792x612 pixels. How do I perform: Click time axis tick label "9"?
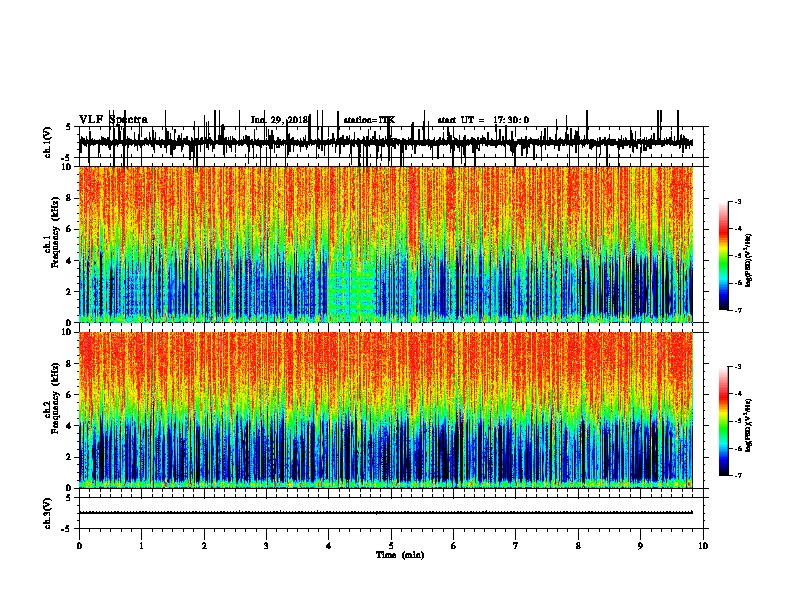pyautogui.click(x=640, y=546)
